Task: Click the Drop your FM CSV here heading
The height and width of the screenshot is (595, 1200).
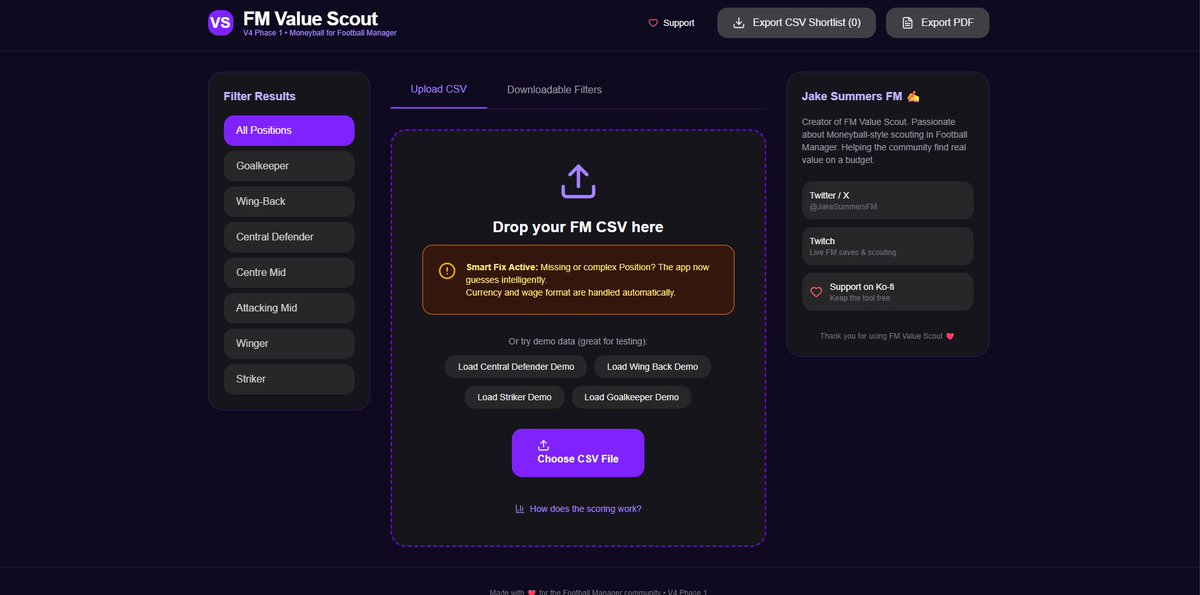Action: pos(578,227)
